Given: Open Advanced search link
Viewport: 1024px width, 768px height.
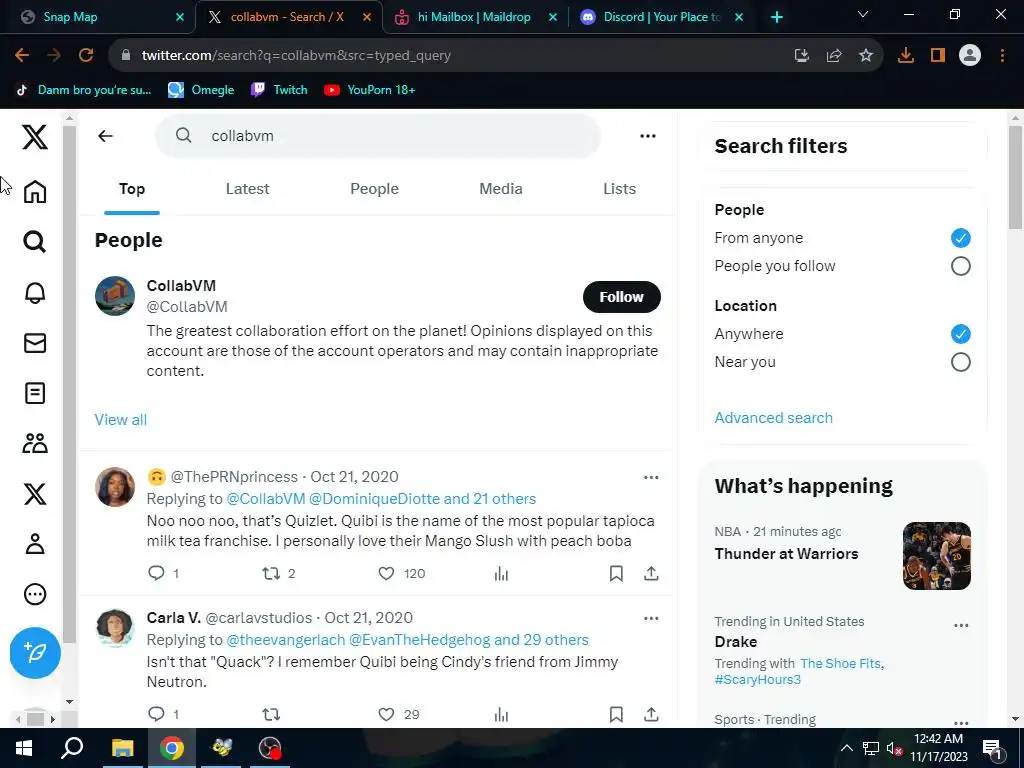Looking at the screenshot, I should 773,417.
